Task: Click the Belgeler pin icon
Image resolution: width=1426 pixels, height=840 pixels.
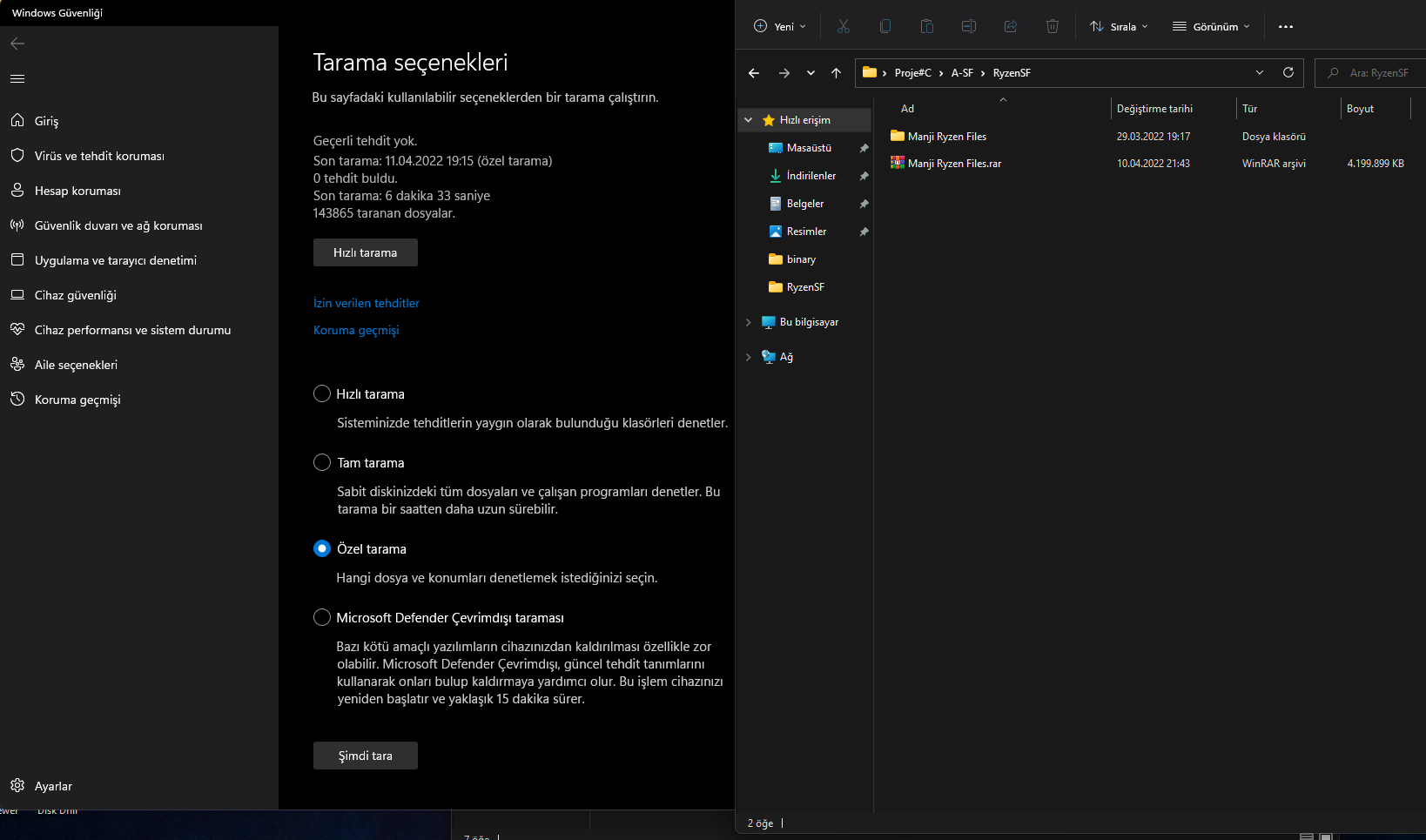Action: (864, 204)
